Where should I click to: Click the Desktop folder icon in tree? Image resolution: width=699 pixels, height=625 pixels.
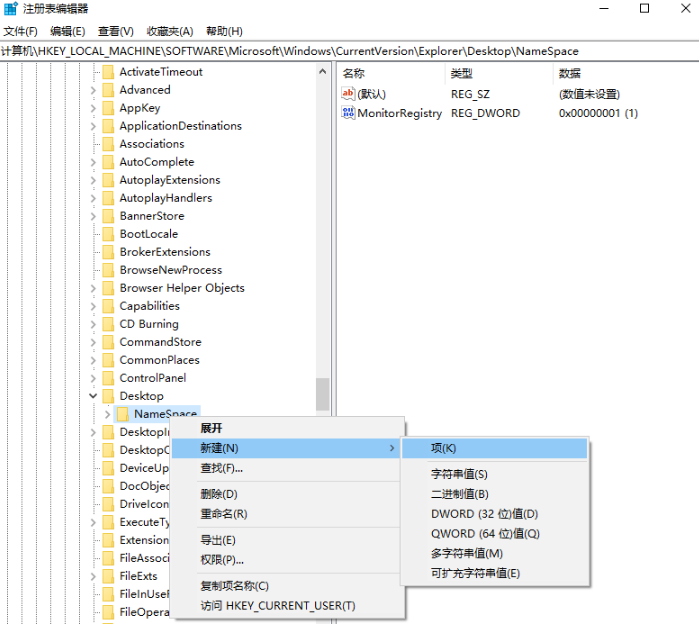point(108,396)
